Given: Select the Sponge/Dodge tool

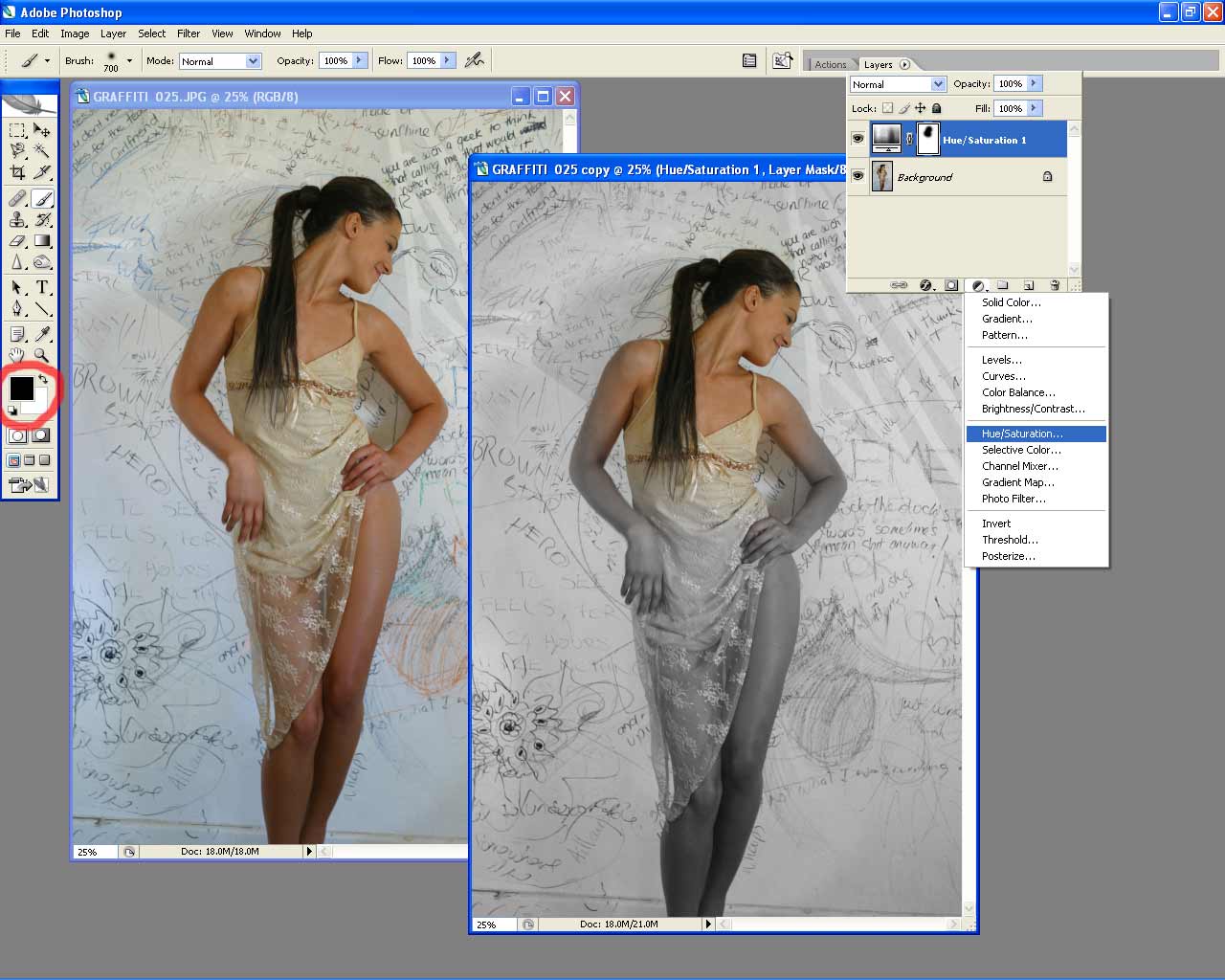Looking at the screenshot, I should pyautogui.click(x=42, y=262).
